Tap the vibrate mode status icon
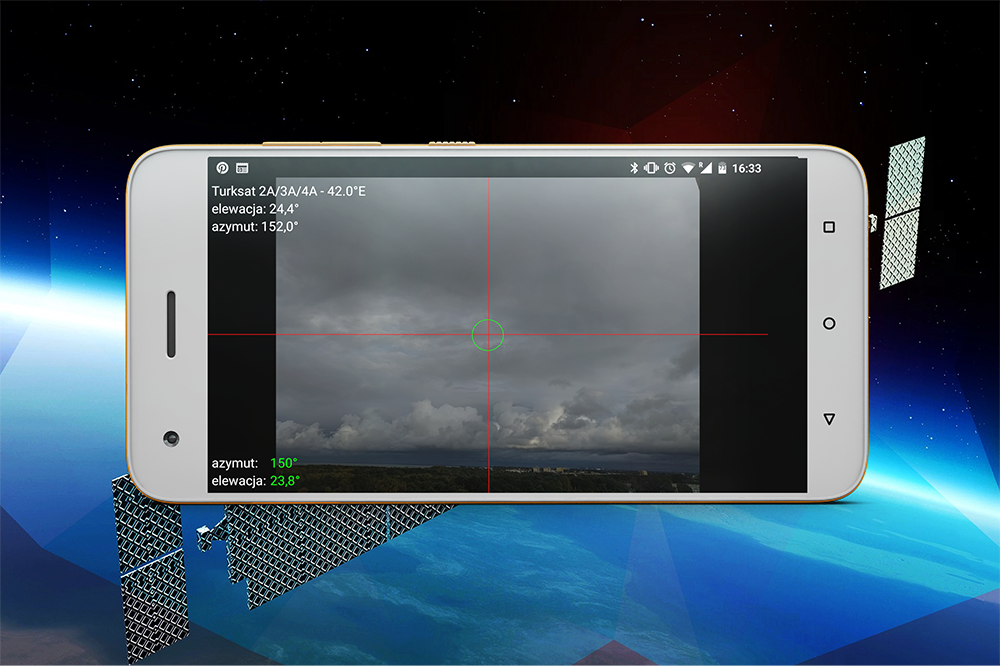The width and height of the screenshot is (1000, 667). point(651,168)
